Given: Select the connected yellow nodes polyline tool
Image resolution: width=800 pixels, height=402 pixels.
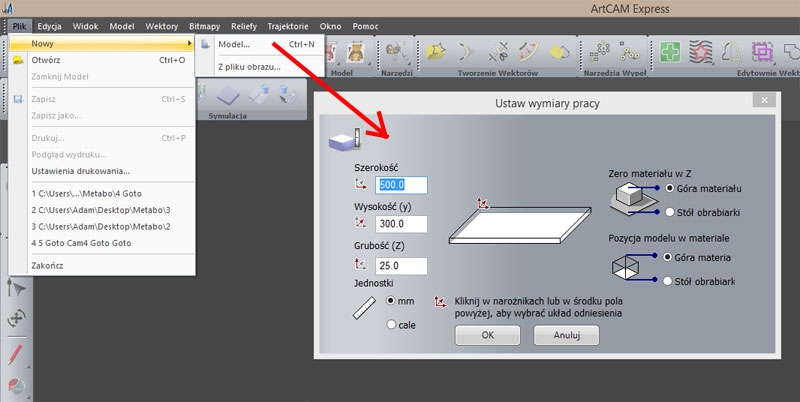Looking at the screenshot, I should click(x=630, y=52).
